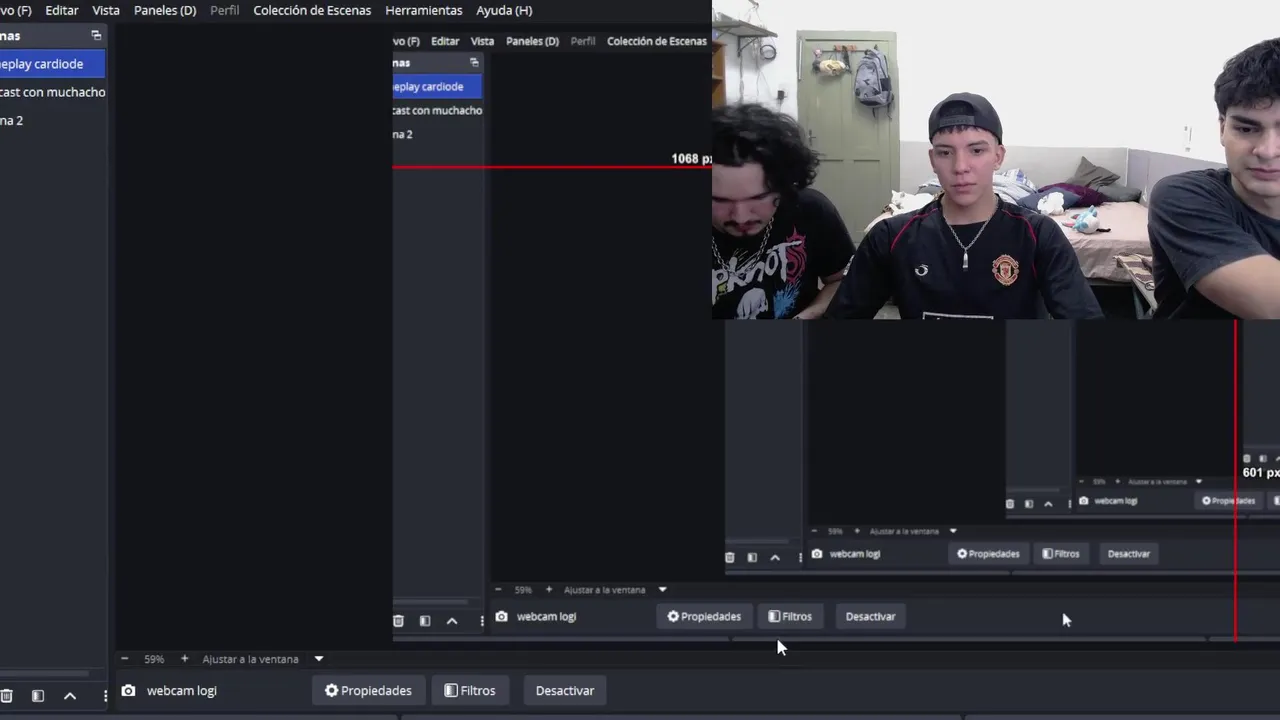The height and width of the screenshot is (720, 1280).
Task: Click the outer camera icon beside webcam logi
Action: [x=128, y=691]
